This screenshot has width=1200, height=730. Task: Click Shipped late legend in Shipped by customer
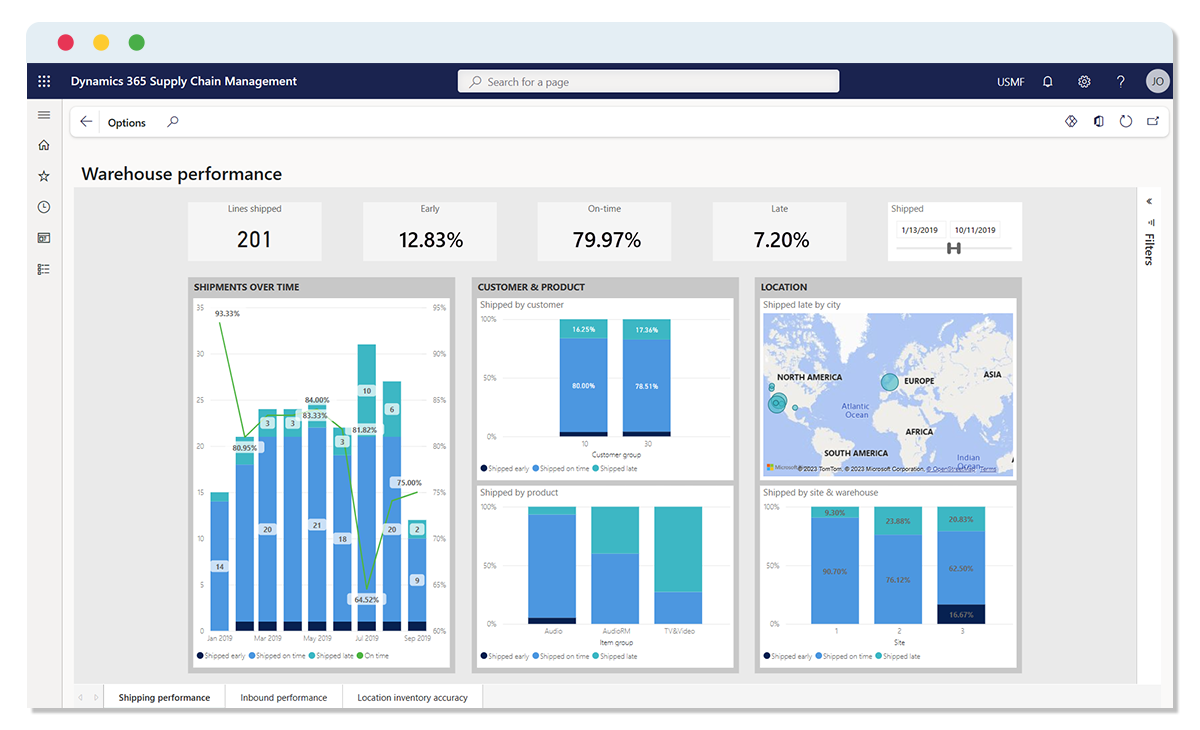point(615,468)
